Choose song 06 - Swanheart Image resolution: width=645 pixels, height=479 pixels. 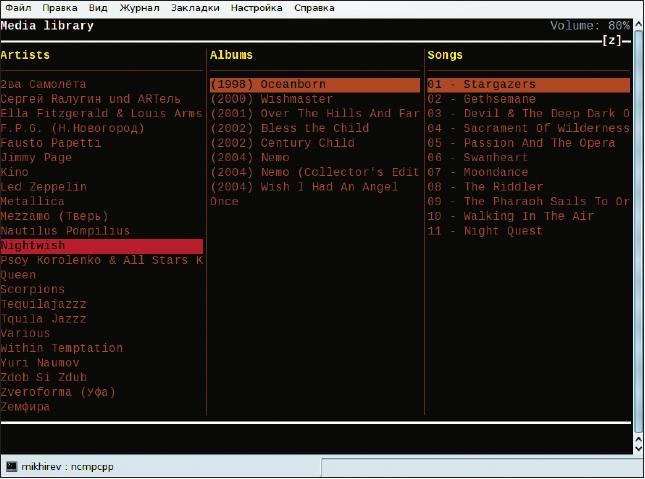click(x=478, y=158)
